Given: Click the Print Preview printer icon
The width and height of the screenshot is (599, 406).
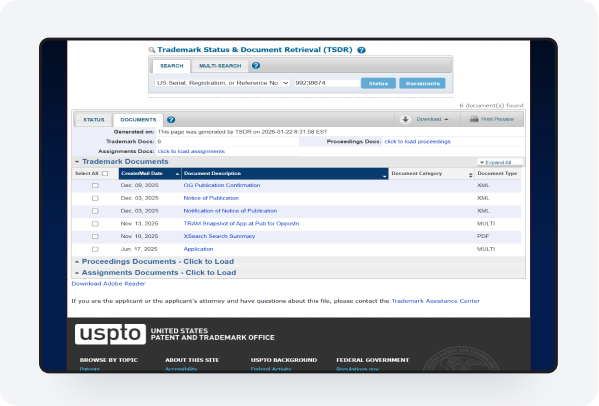Looking at the screenshot, I should coord(474,119).
